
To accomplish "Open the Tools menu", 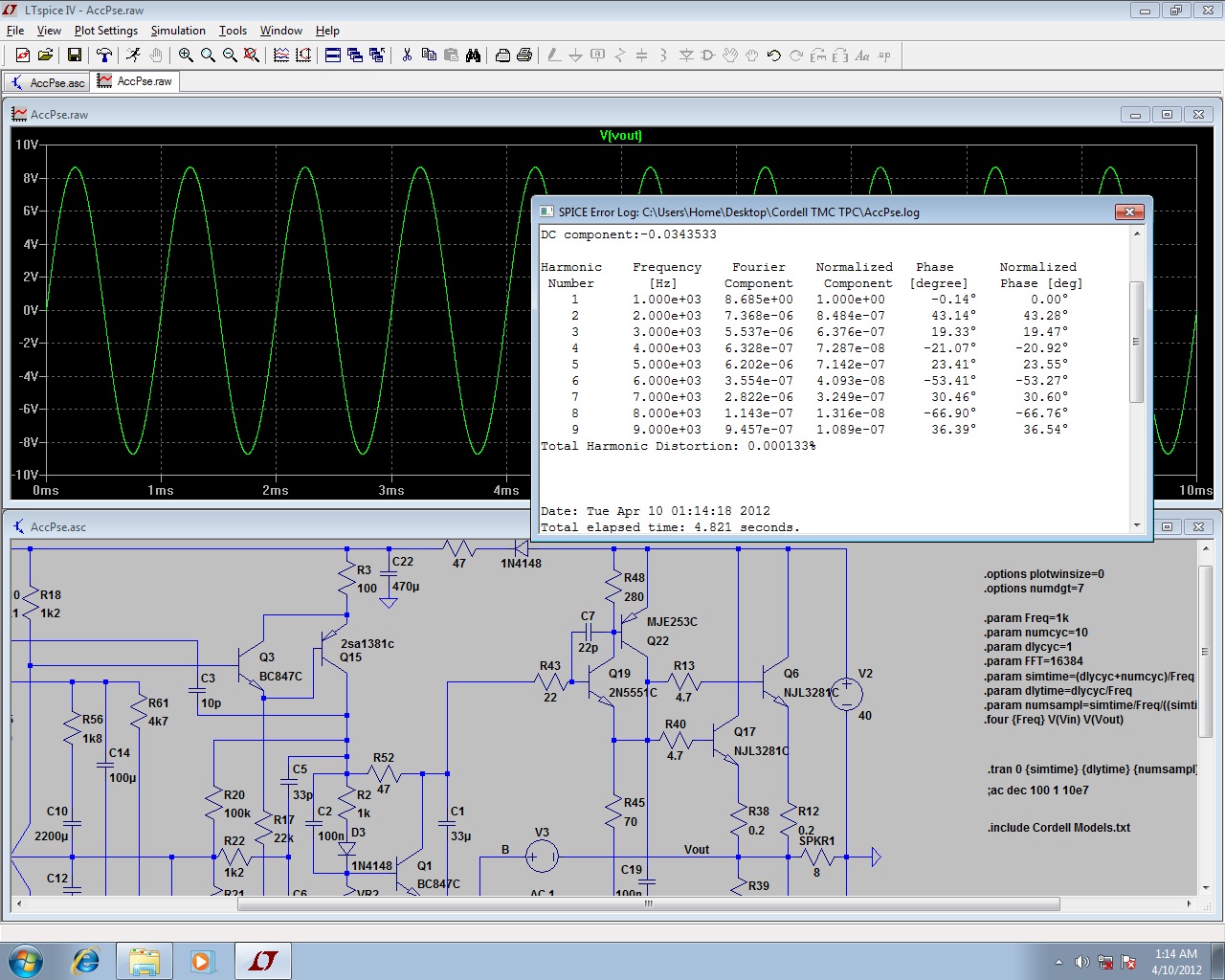I will pos(233,31).
